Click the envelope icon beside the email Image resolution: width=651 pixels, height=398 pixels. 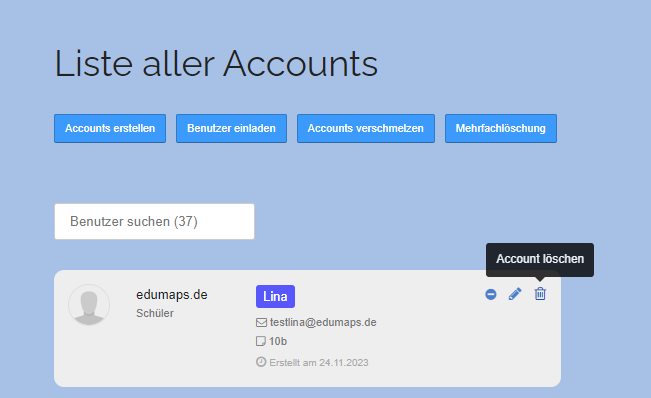point(261,322)
